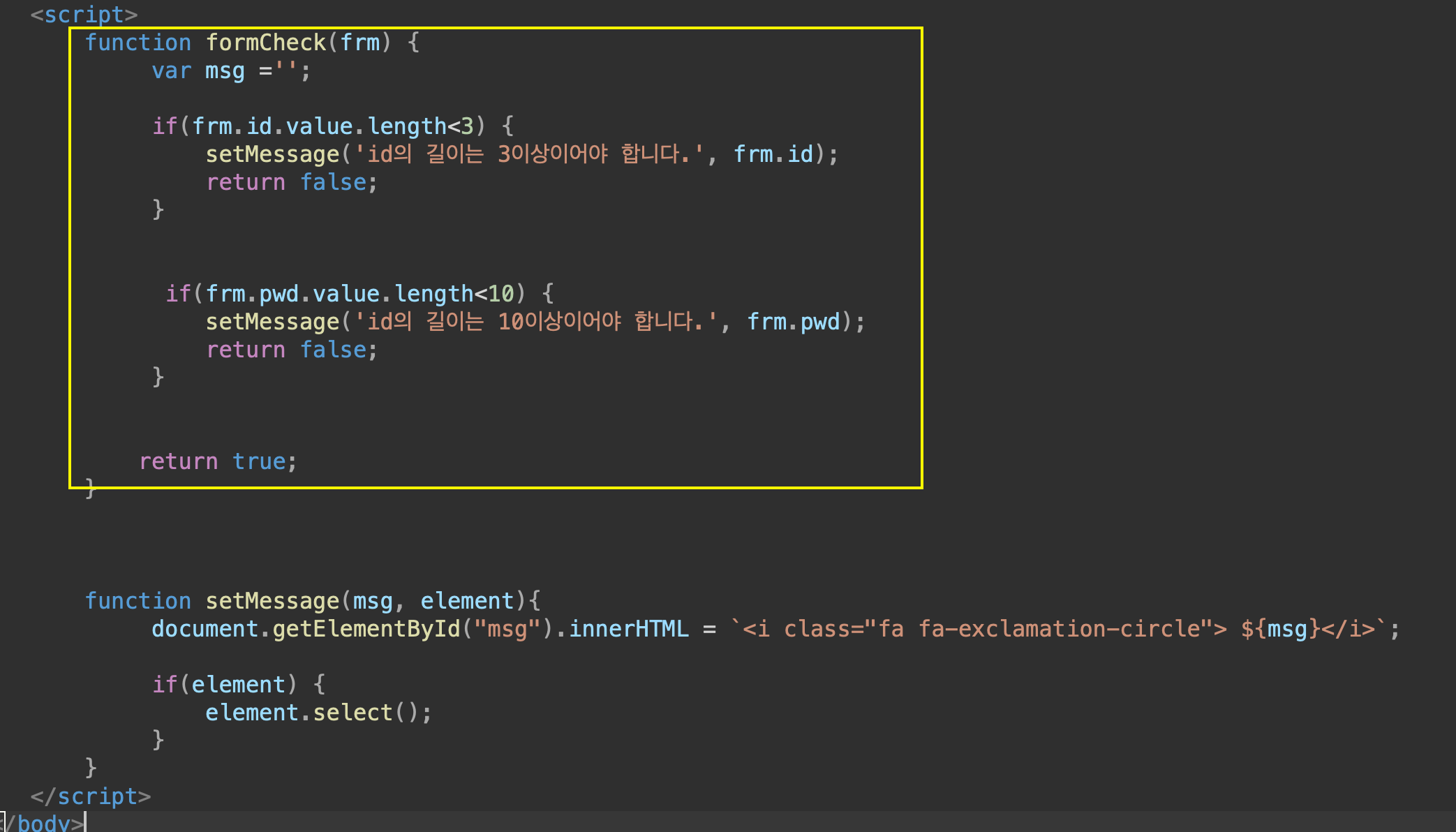Viewport: 1456px width, 832px height.
Task: Click first setMessage call with frm.id
Action: (272, 154)
